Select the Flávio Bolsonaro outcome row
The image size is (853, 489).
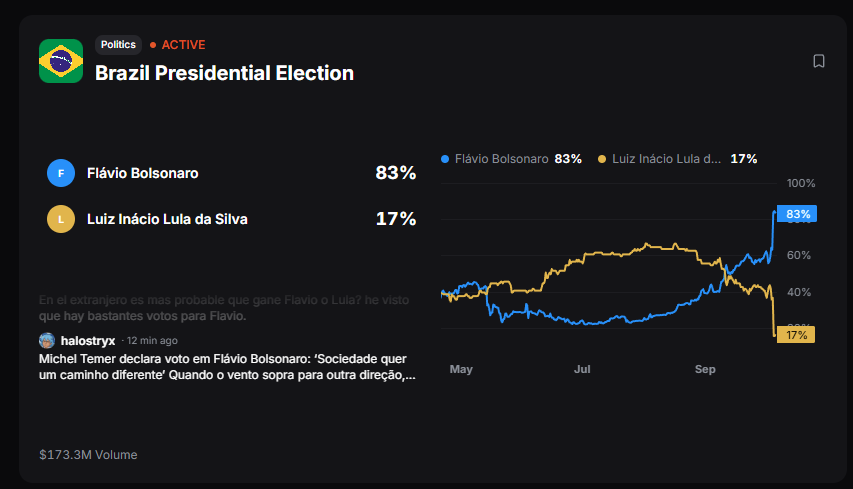[232, 173]
